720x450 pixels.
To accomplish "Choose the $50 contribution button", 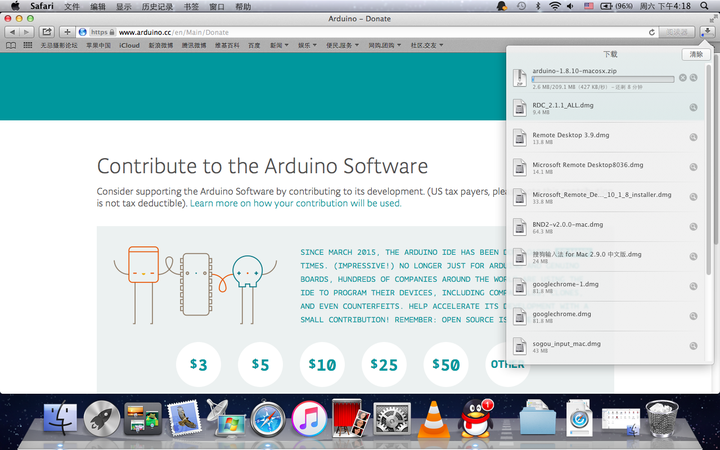I will (446, 365).
